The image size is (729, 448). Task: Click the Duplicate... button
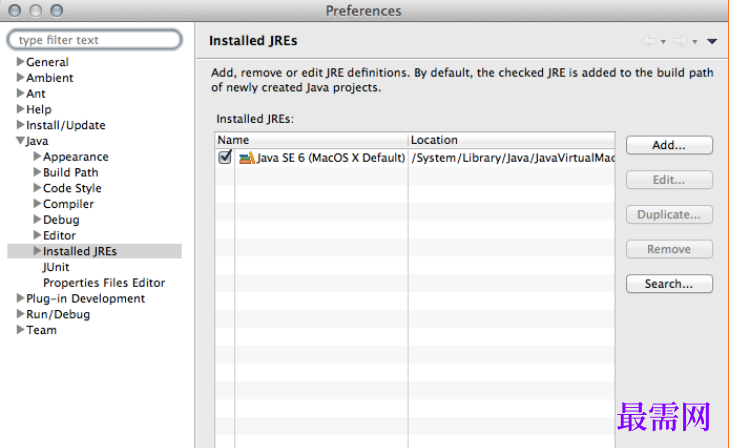point(669,215)
